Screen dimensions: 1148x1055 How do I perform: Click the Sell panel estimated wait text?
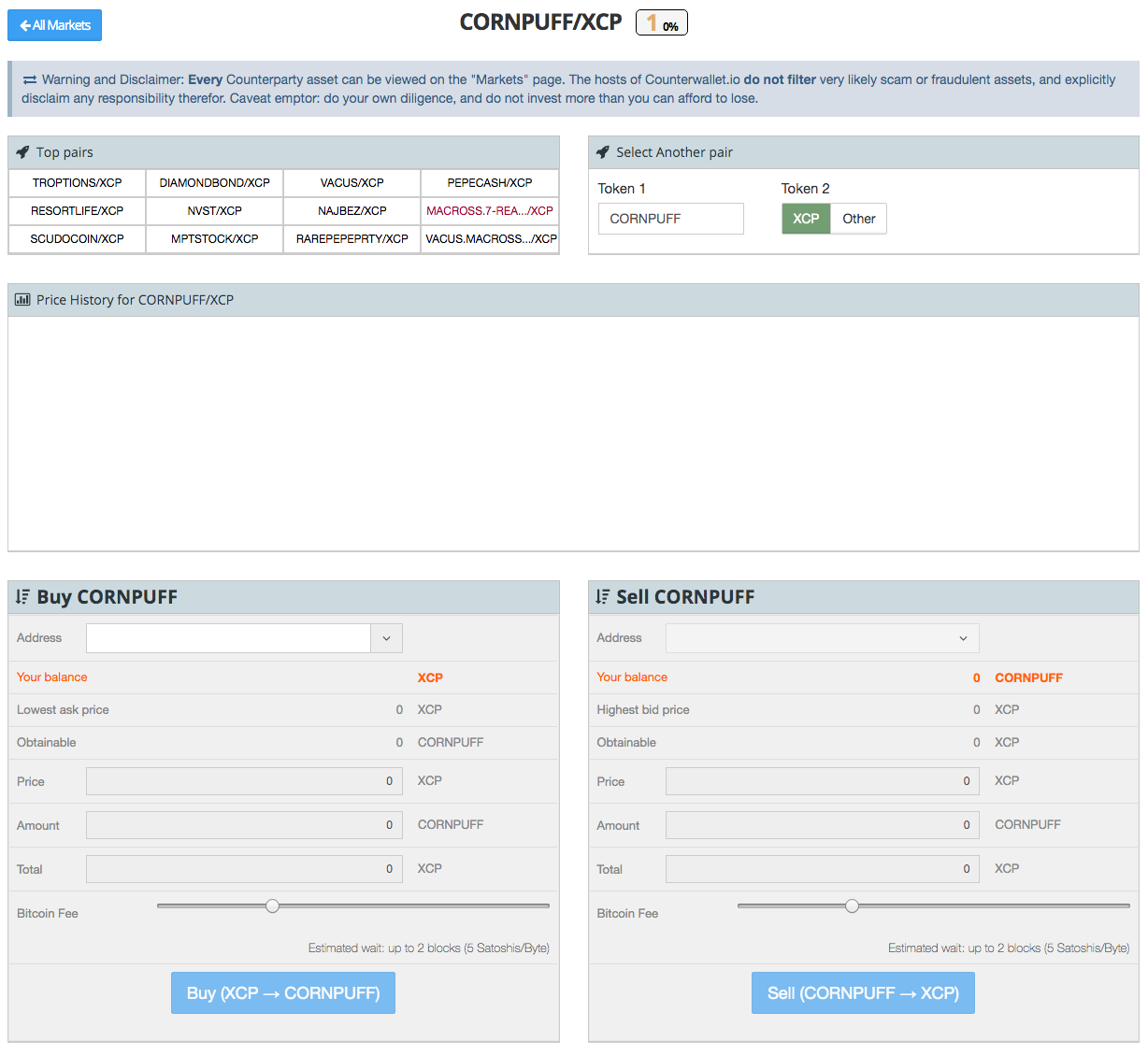click(1009, 948)
